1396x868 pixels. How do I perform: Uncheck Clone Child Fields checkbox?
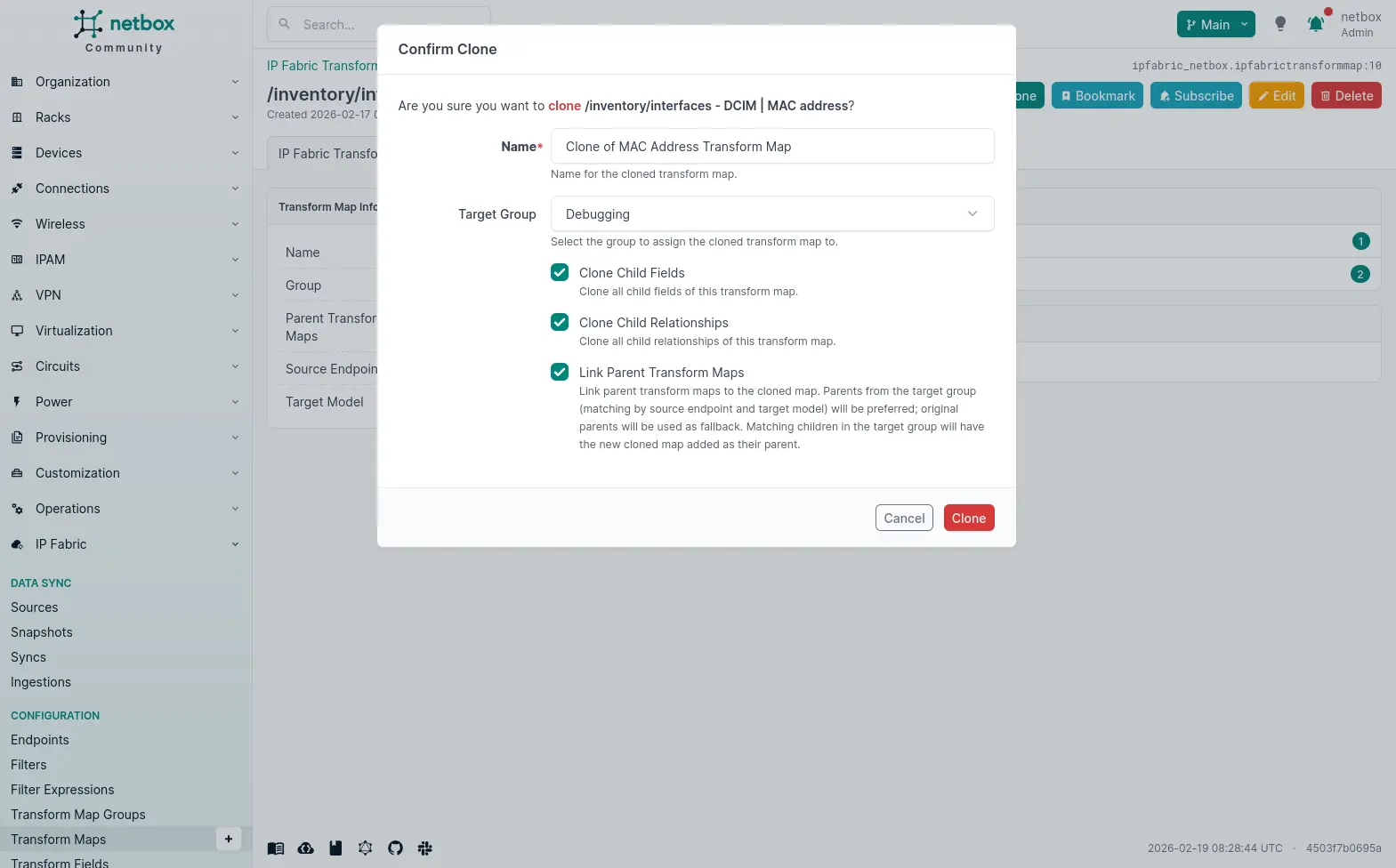[x=560, y=272]
